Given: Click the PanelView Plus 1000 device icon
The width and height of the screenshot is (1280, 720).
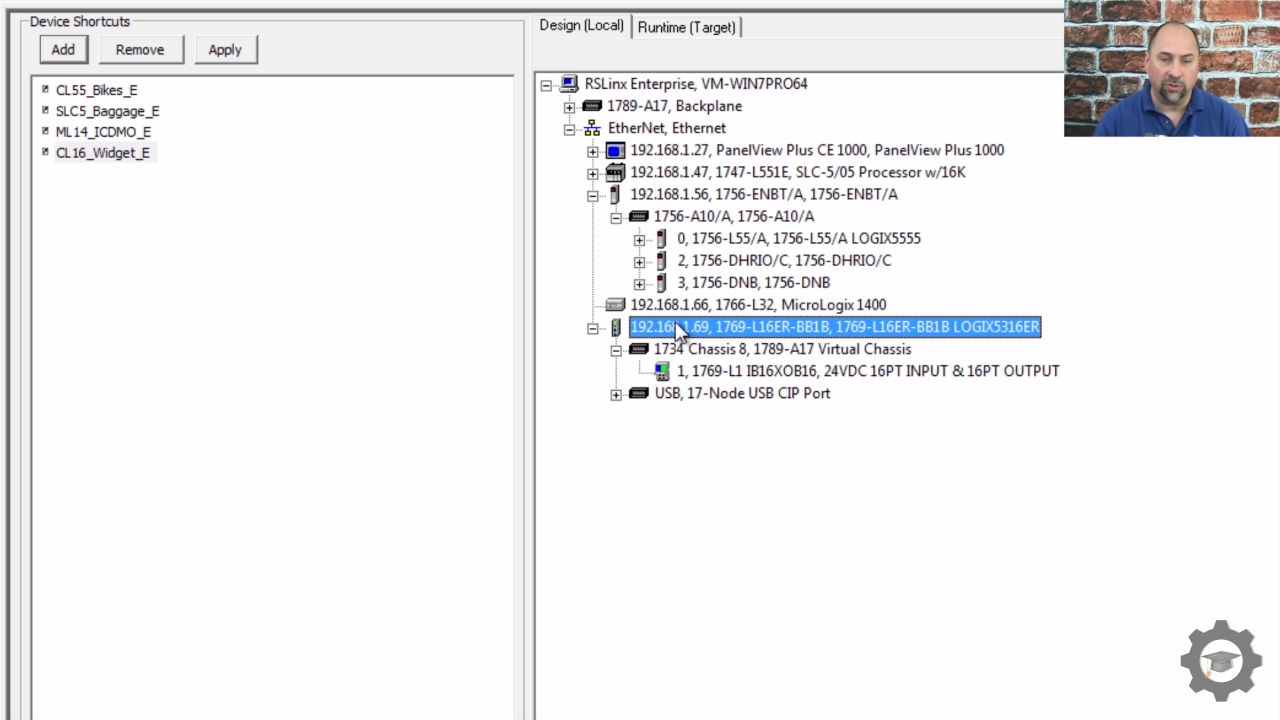Looking at the screenshot, I should (x=615, y=151).
